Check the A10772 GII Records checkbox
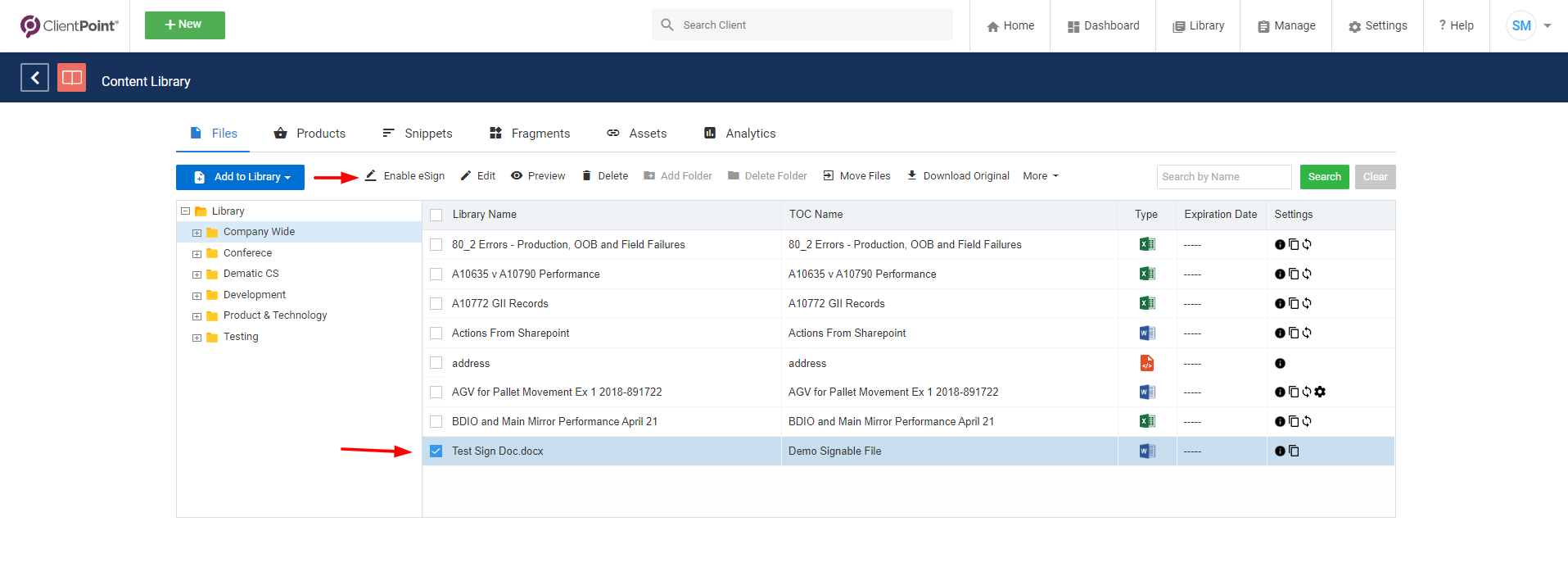 point(436,303)
